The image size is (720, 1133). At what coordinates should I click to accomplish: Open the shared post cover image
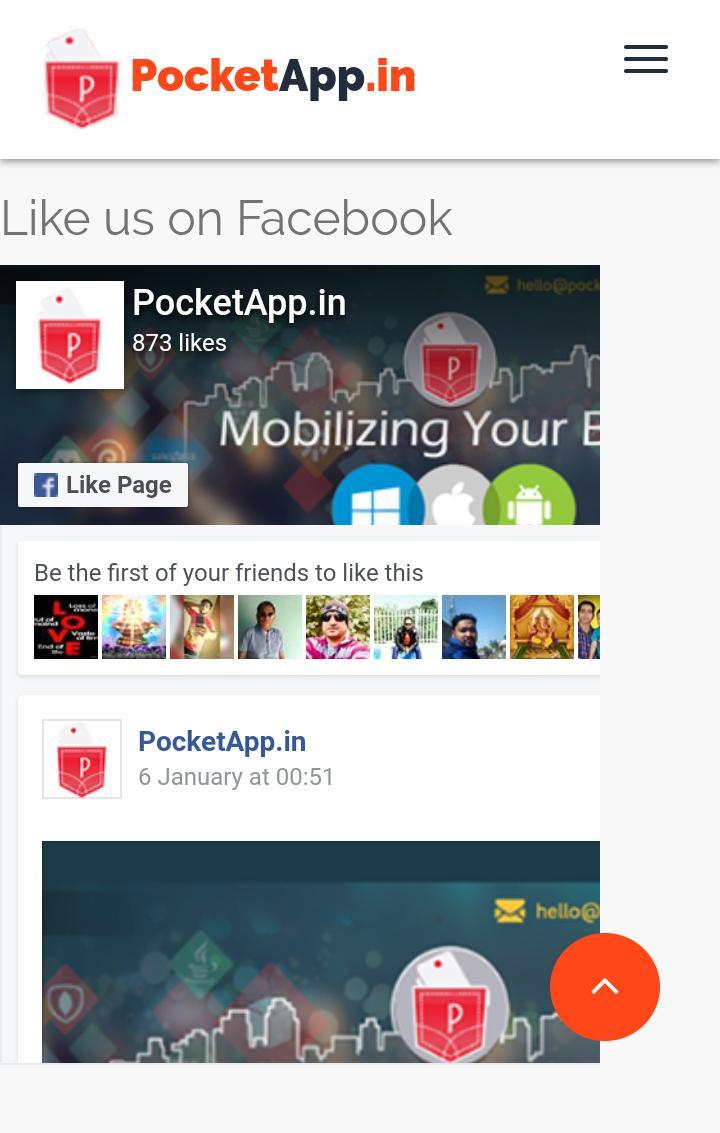click(x=321, y=952)
